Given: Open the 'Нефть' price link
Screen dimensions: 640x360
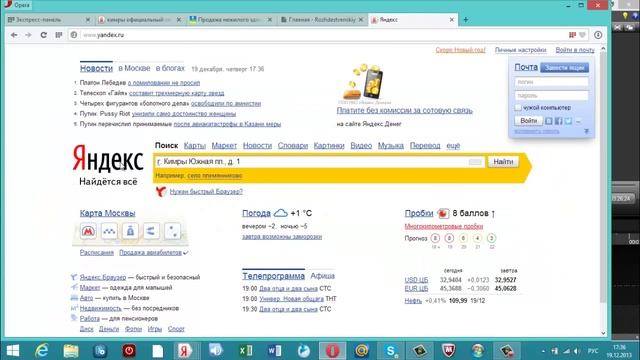Looking at the screenshot, I should click(413, 301).
